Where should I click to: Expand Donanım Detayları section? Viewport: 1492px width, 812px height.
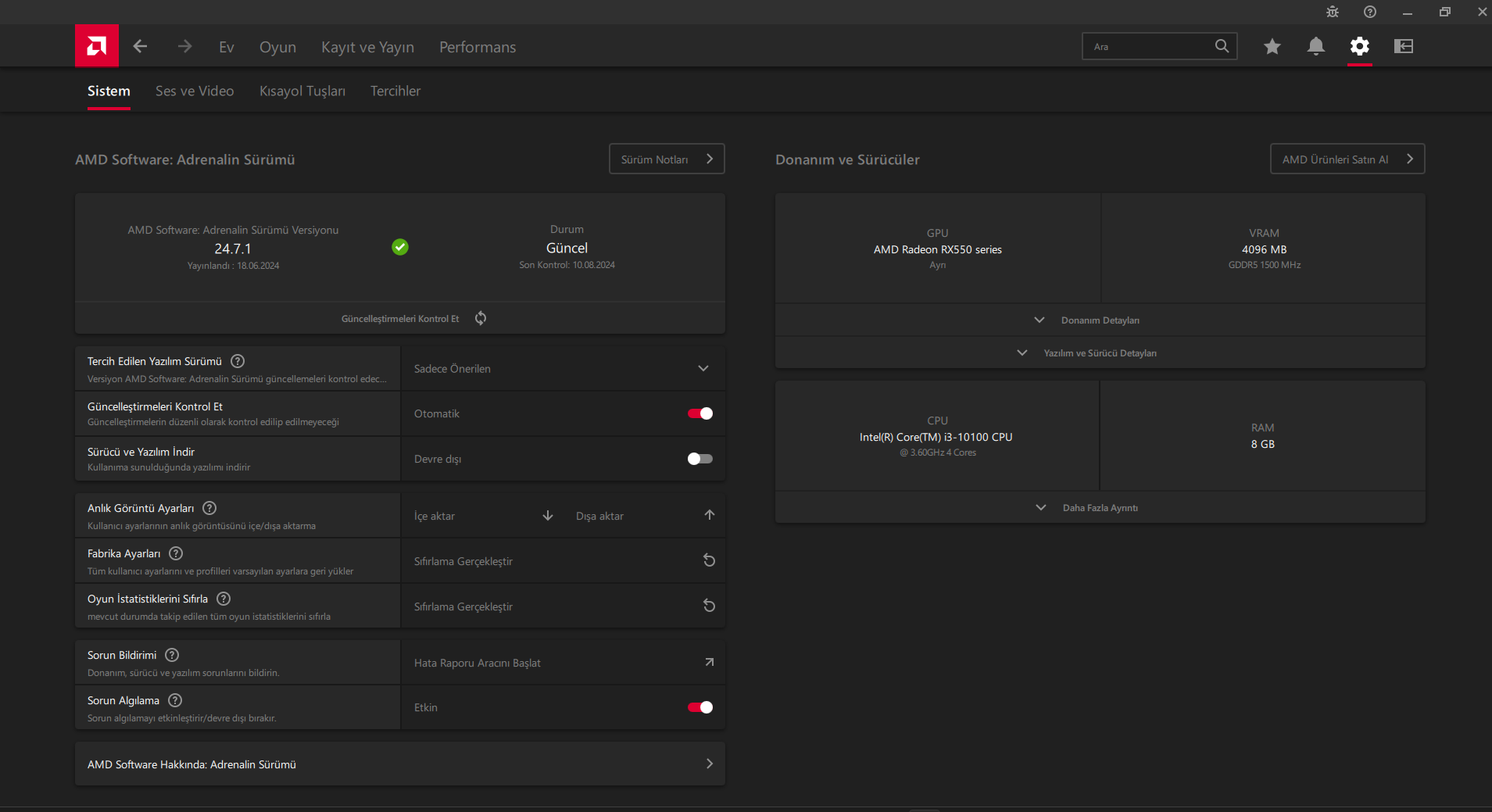(x=1100, y=320)
